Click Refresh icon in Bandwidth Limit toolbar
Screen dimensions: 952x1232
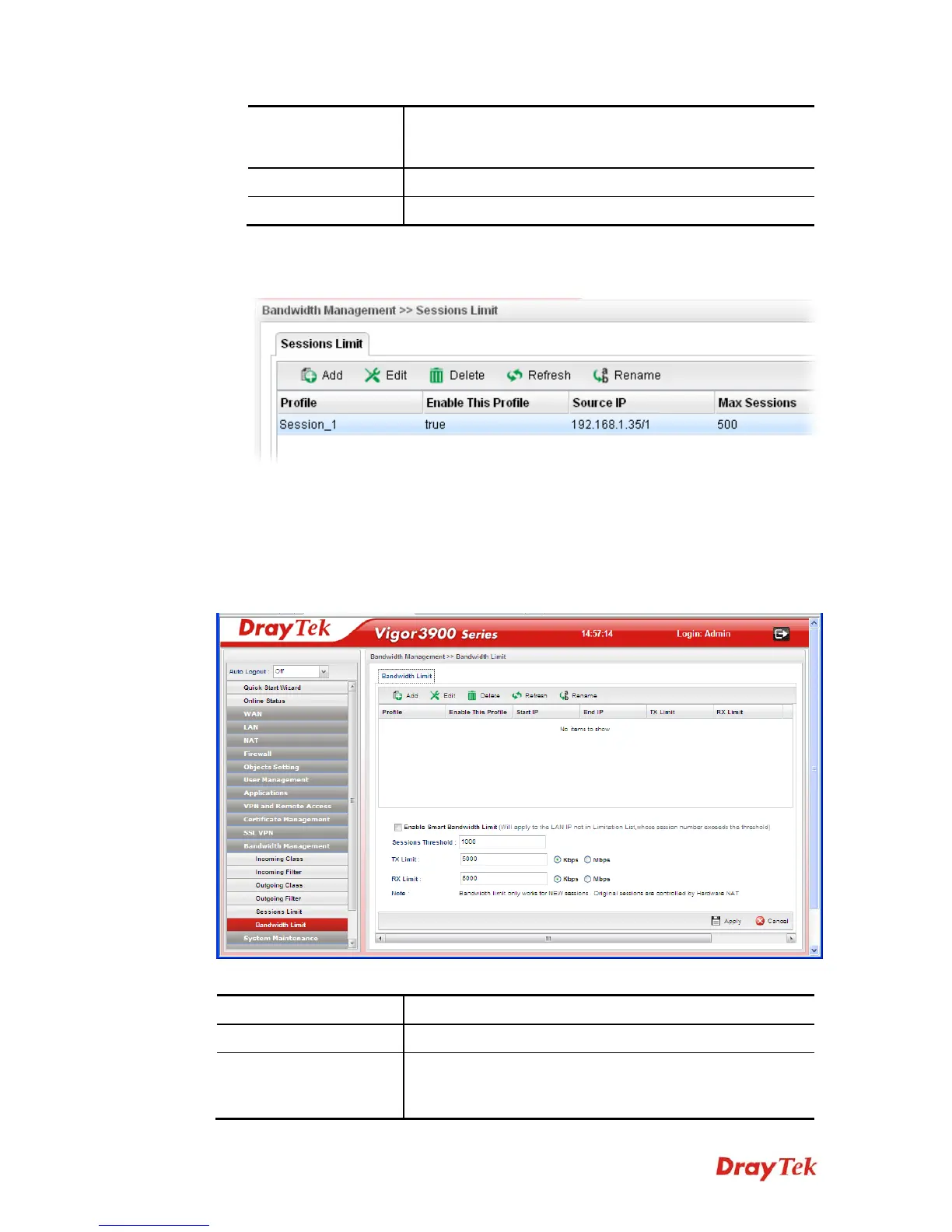pyautogui.click(x=516, y=695)
